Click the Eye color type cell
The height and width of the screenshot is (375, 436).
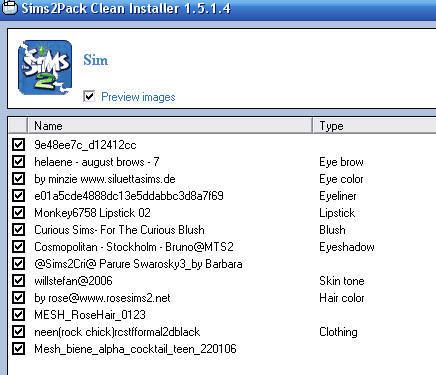[x=341, y=179]
